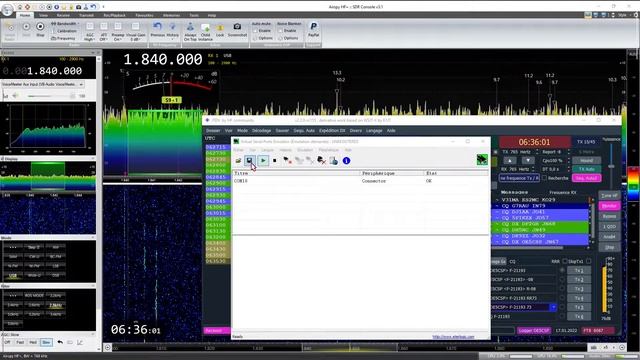This screenshot has height=360, width=640.
Task: Open the Langage menu in the JTDX window
Action: tap(374, 131)
